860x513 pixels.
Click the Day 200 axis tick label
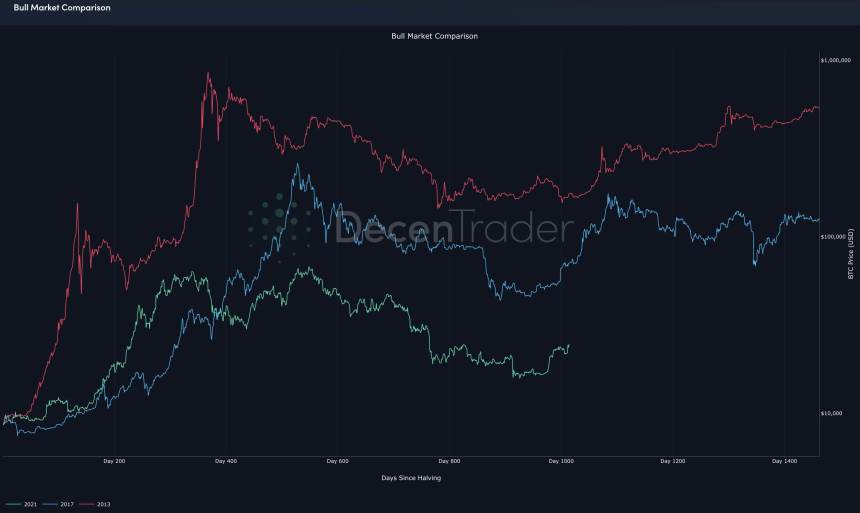pyautogui.click(x=115, y=461)
